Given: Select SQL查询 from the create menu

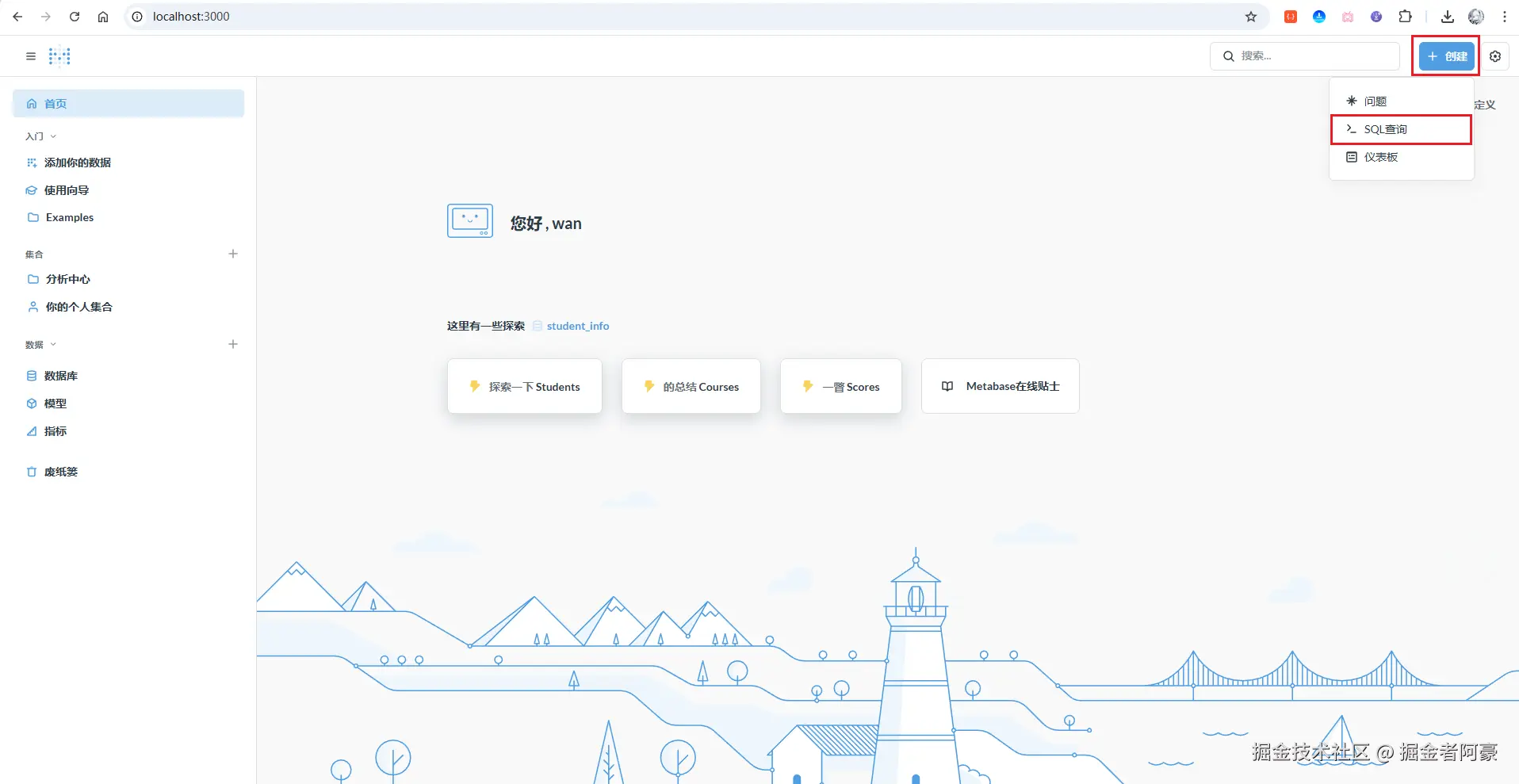Looking at the screenshot, I should 1401,129.
